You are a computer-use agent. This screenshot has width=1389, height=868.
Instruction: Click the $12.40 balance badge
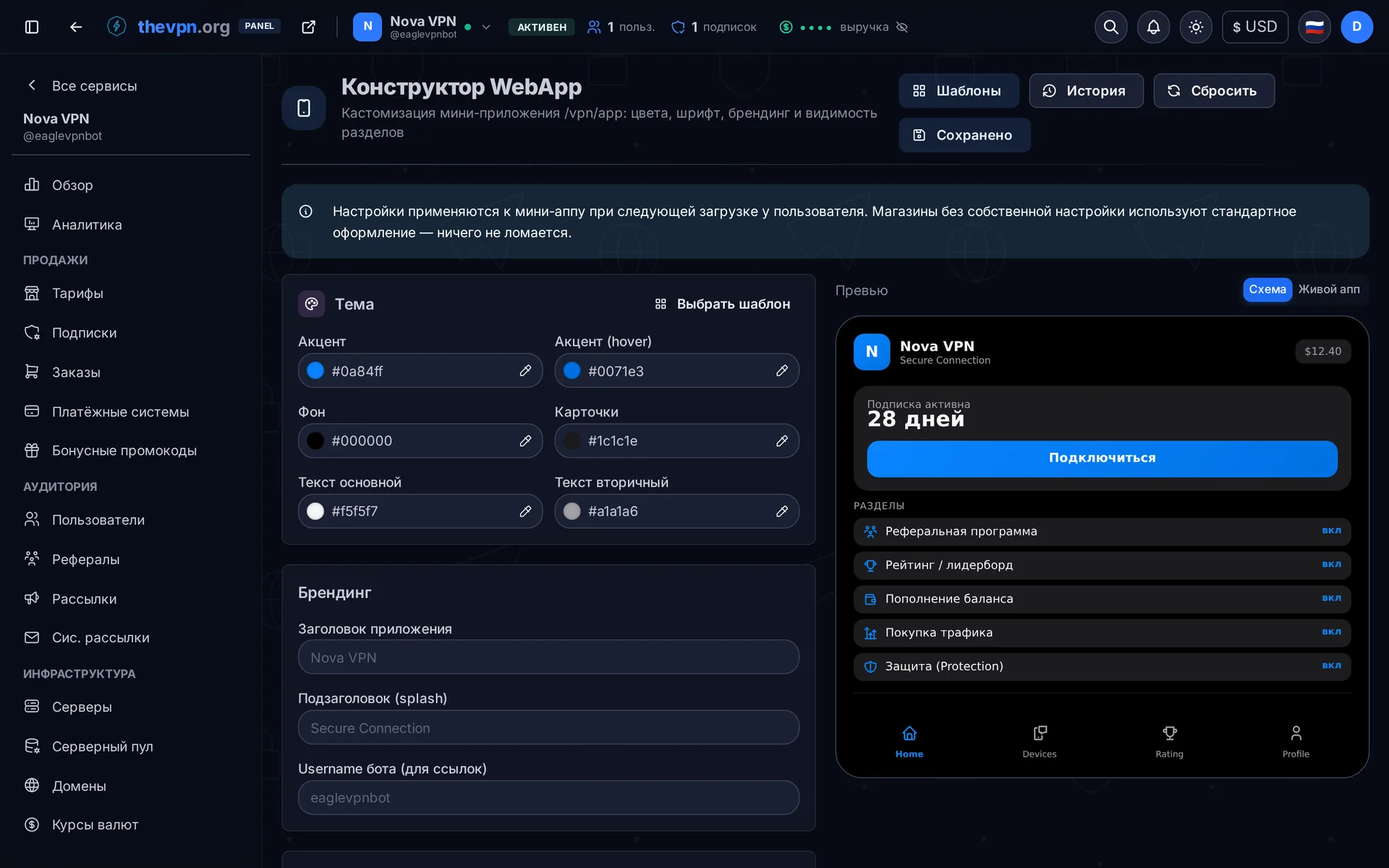(1322, 352)
